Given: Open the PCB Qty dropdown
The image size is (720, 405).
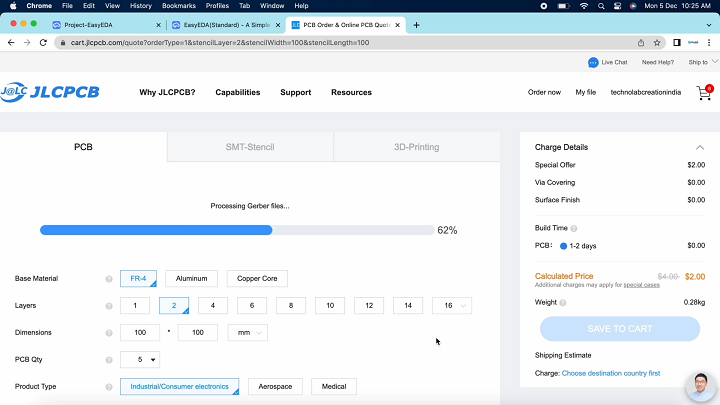Looking at the screenshot, I should coord(140,360).
